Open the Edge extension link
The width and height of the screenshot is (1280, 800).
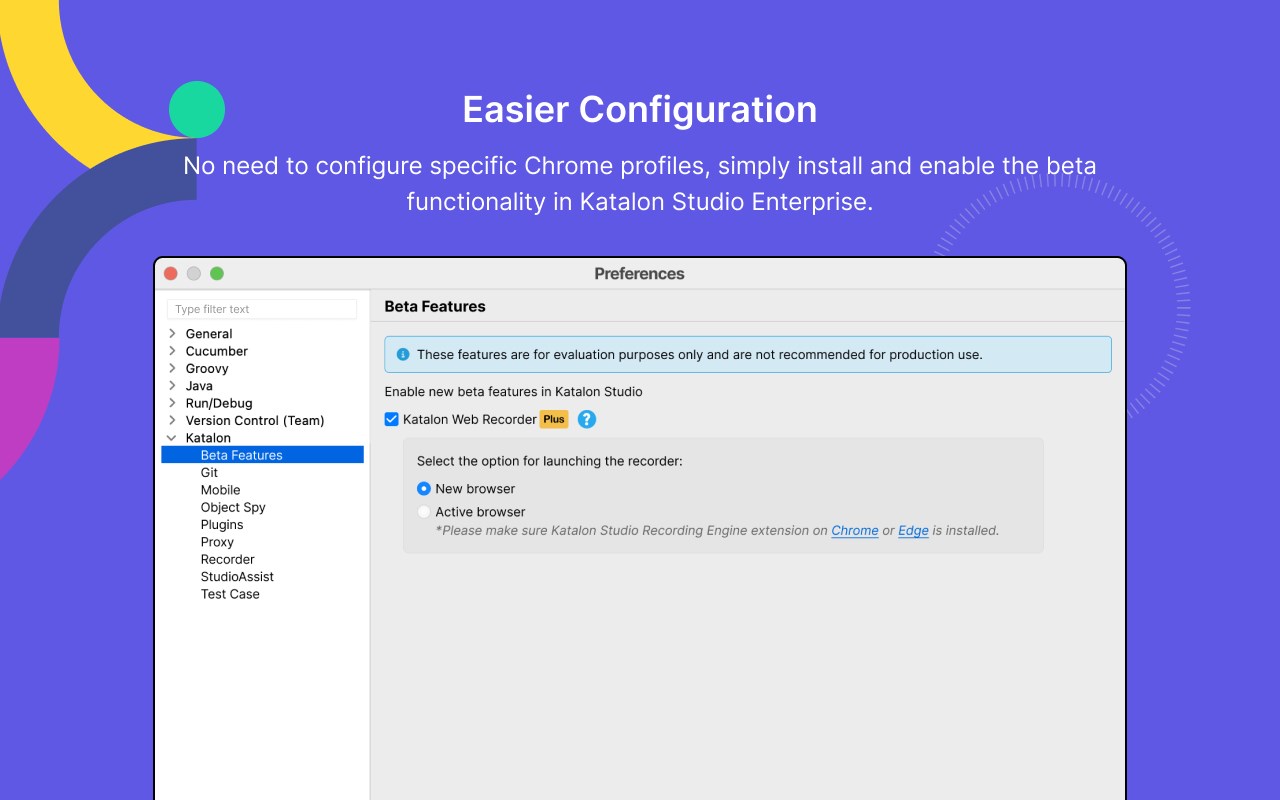913,531
